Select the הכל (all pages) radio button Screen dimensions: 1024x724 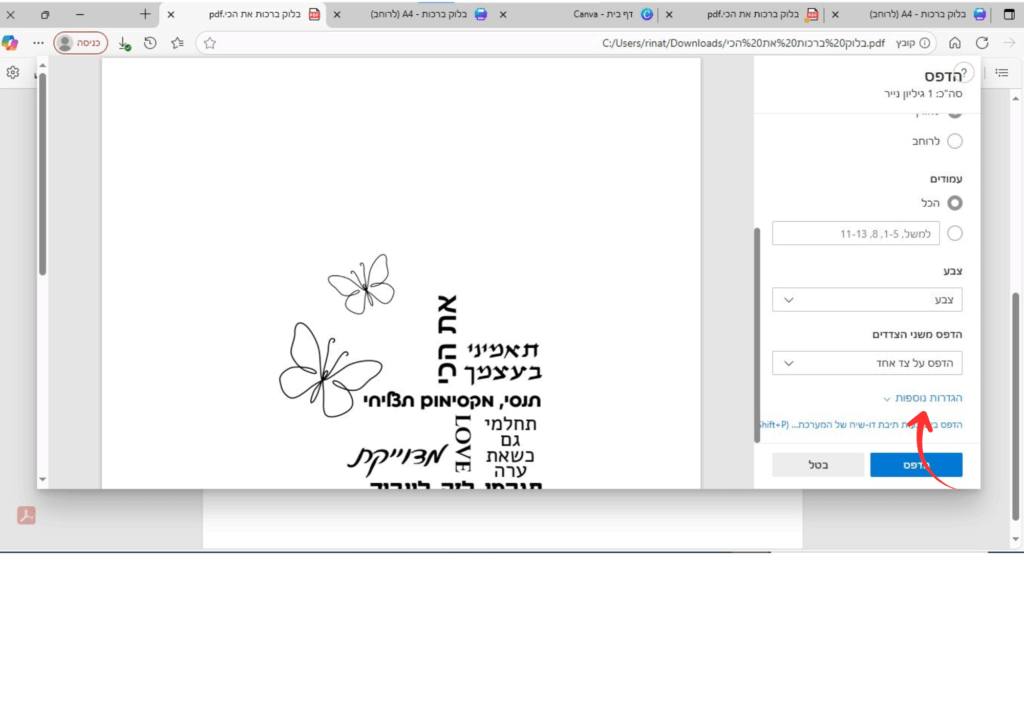click(954, 202)
